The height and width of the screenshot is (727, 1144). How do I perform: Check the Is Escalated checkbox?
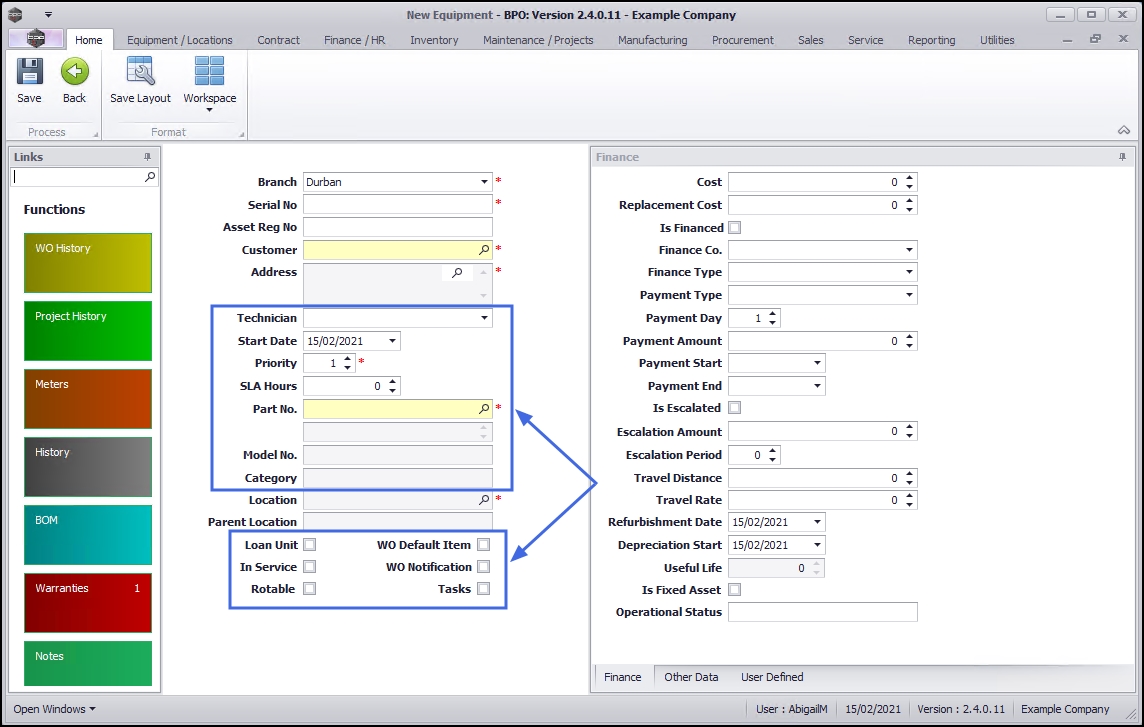pyautogui.click(x=735, y=407)
